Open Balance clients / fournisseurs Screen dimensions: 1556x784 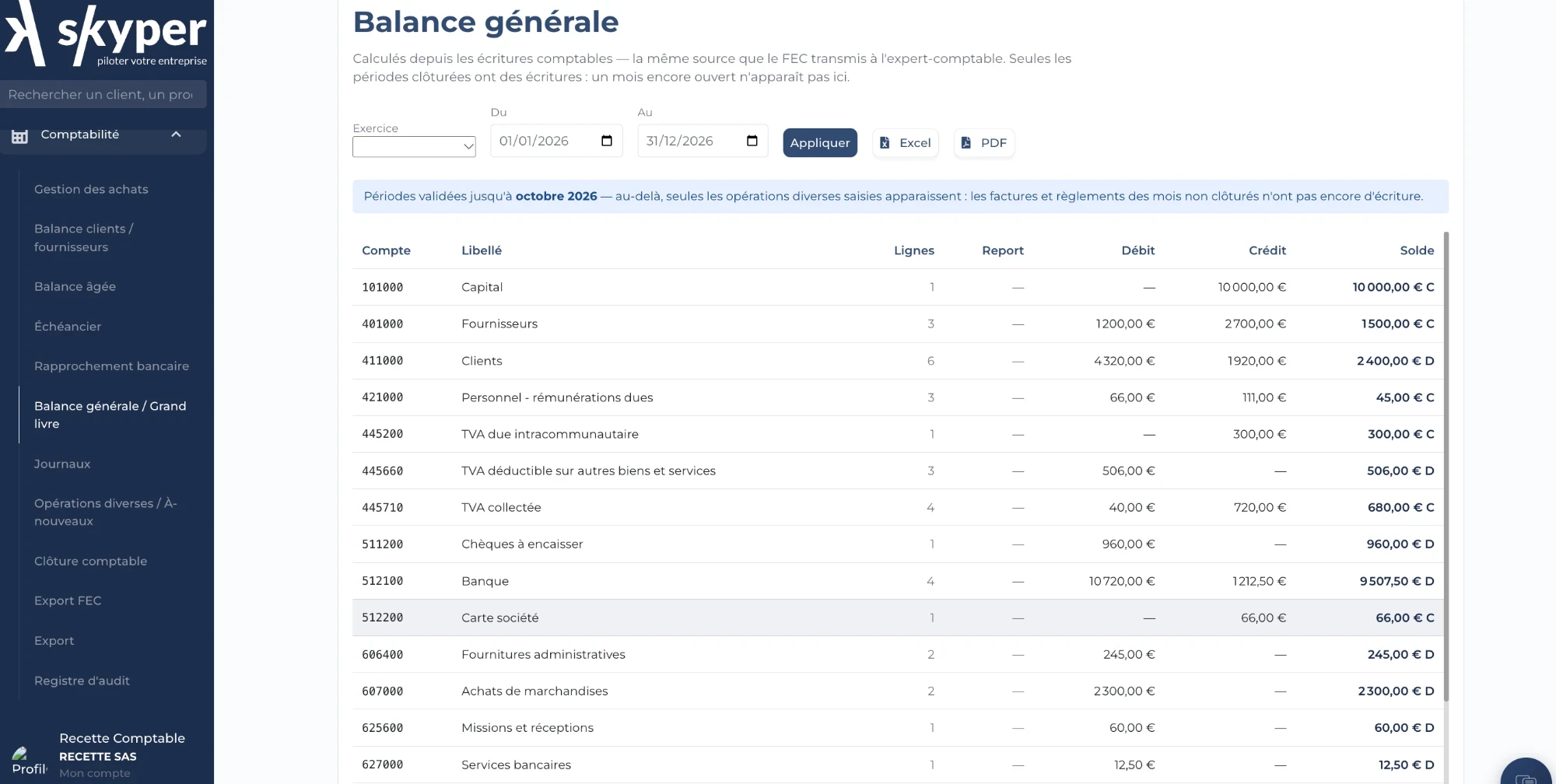83,238
